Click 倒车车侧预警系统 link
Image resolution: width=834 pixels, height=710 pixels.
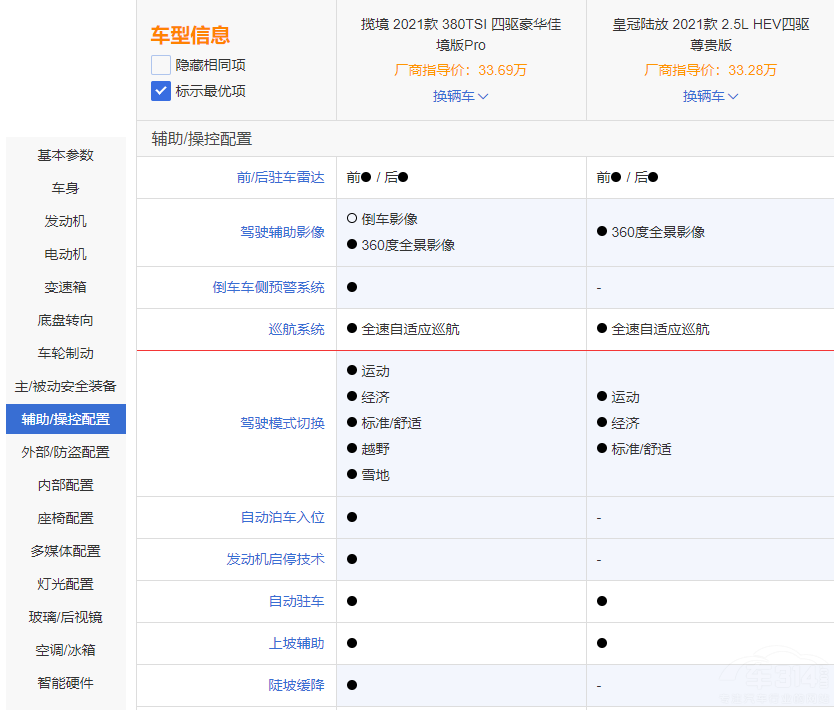point(268,287)
